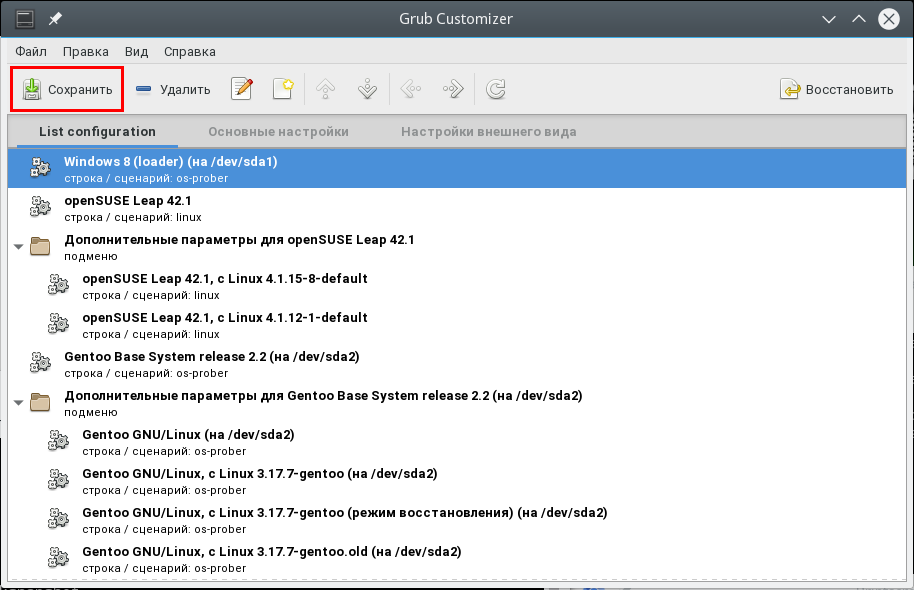Switch to the List configuration tab
The width and height of the screenshot is (914, 590).
[97, 132]
